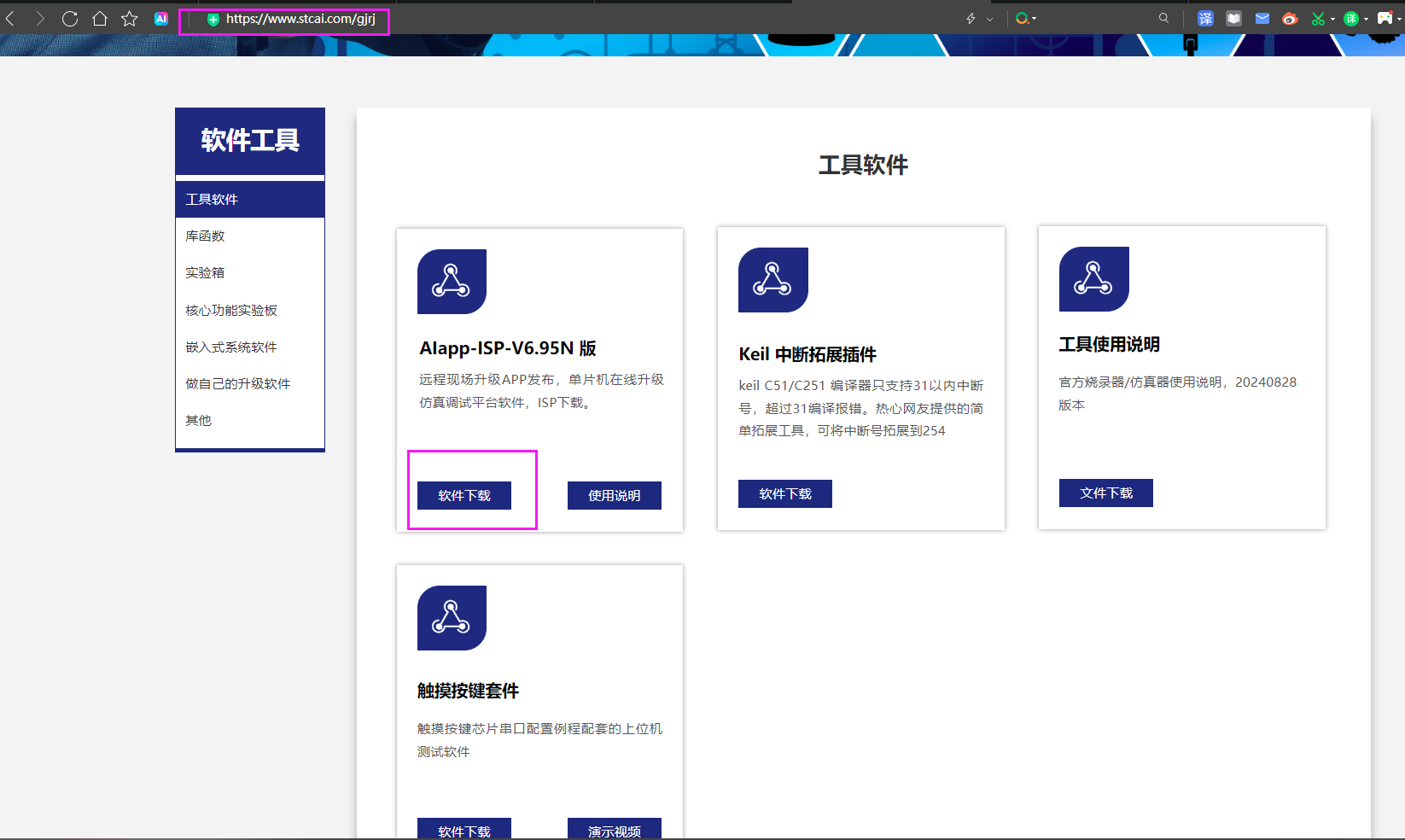1405x840 pixels.
Task: Click the Weibo extension icon
Action: pyautogui.click(x=1290, y=19)
